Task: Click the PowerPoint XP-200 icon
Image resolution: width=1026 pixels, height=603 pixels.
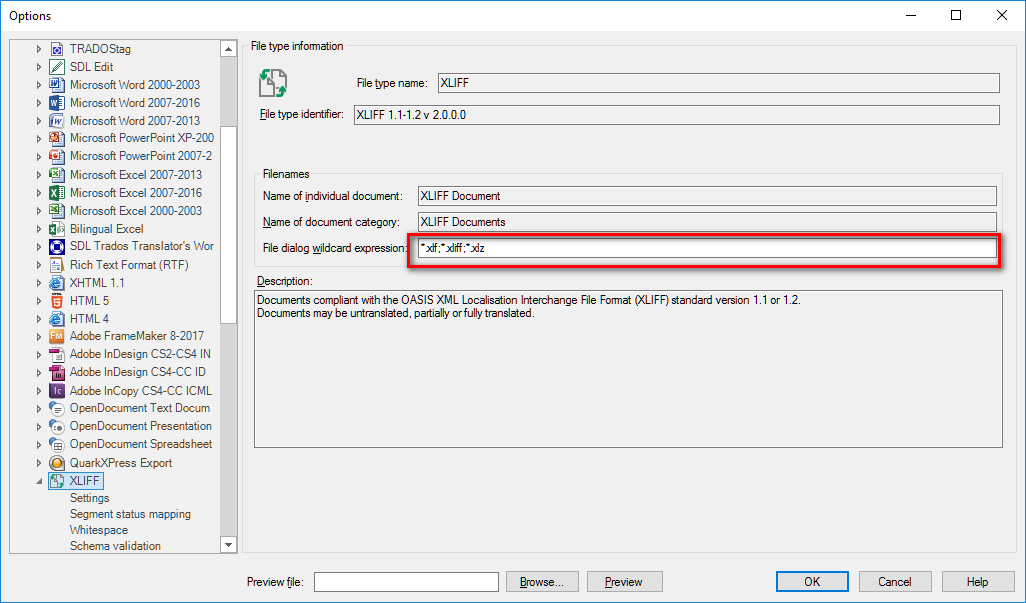Action: pos(57,138)
